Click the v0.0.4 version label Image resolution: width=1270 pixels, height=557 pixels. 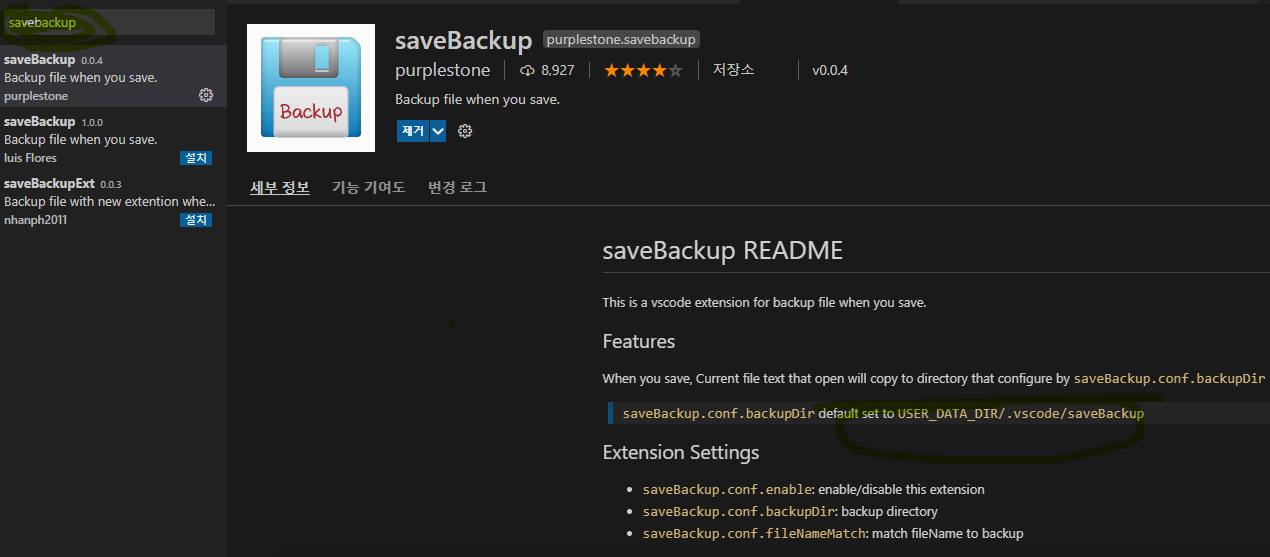tap(830, 70)
